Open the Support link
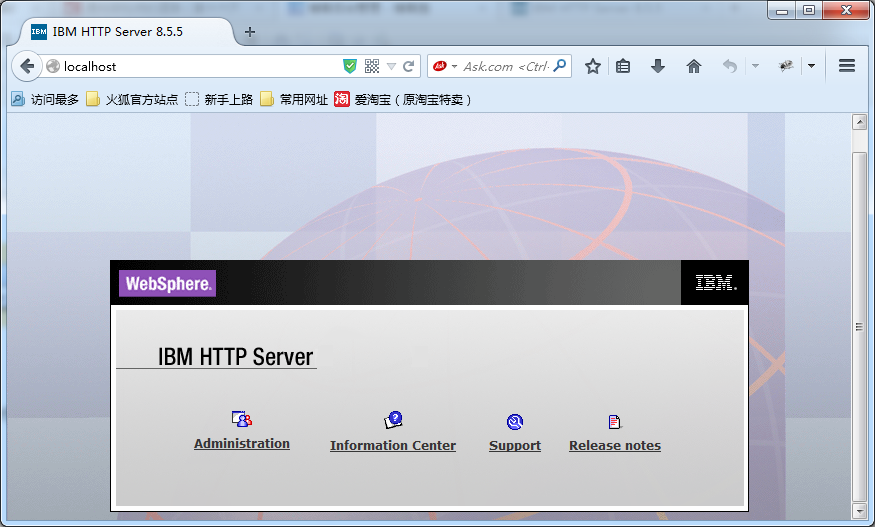This screenshot has width=875, height=527. pos(515,445)
